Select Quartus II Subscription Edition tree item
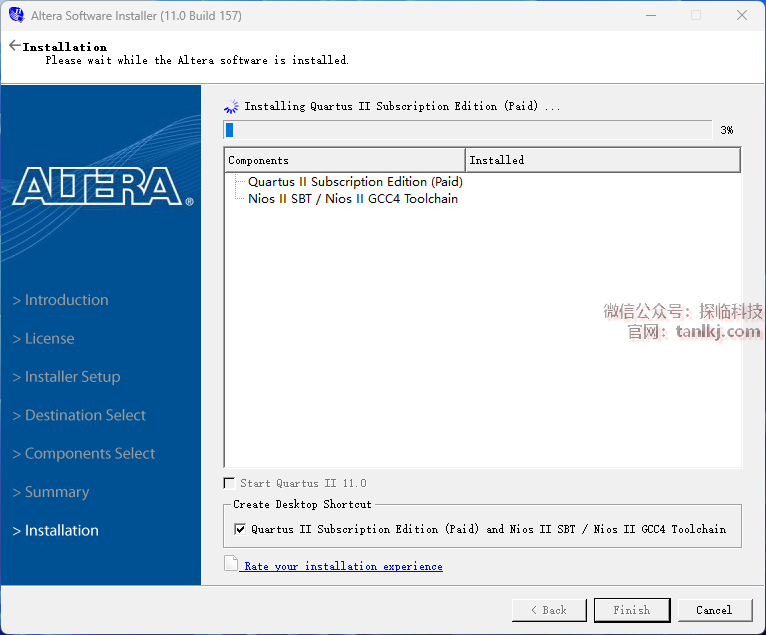This screenshot has width=766, height=635. click(355, 182)
